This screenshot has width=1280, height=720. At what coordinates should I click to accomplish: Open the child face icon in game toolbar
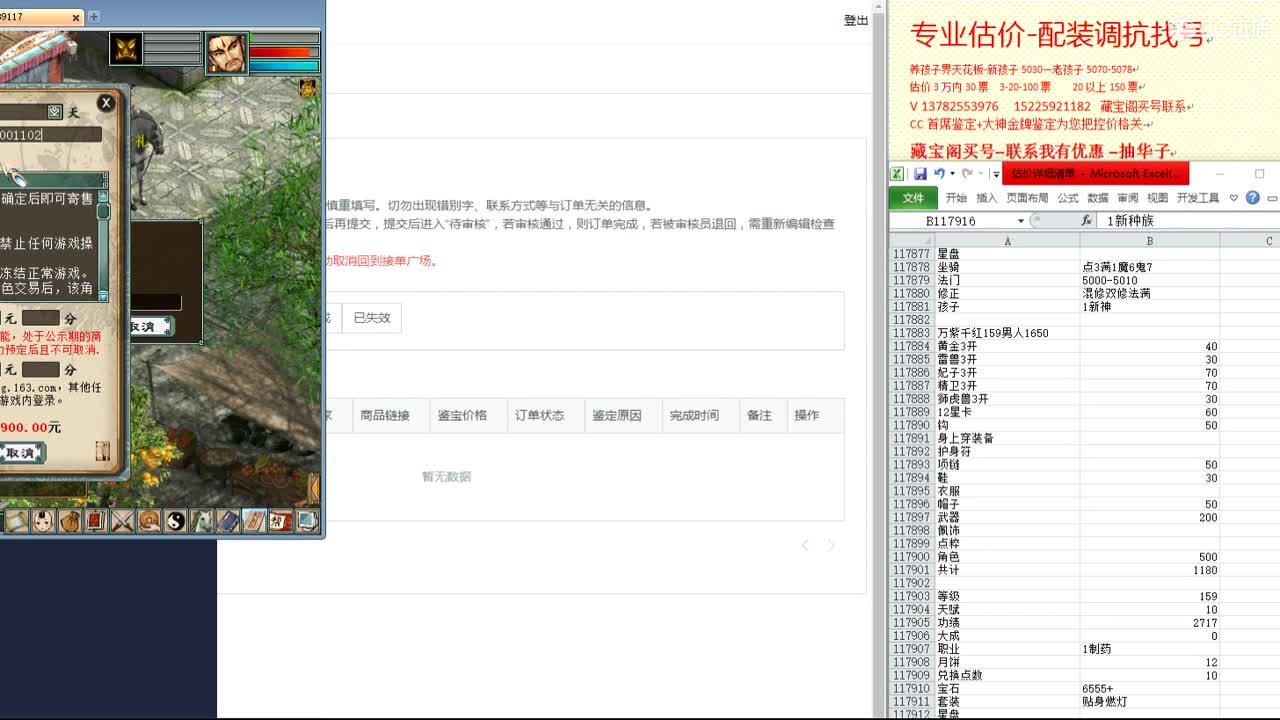point(43,521)
